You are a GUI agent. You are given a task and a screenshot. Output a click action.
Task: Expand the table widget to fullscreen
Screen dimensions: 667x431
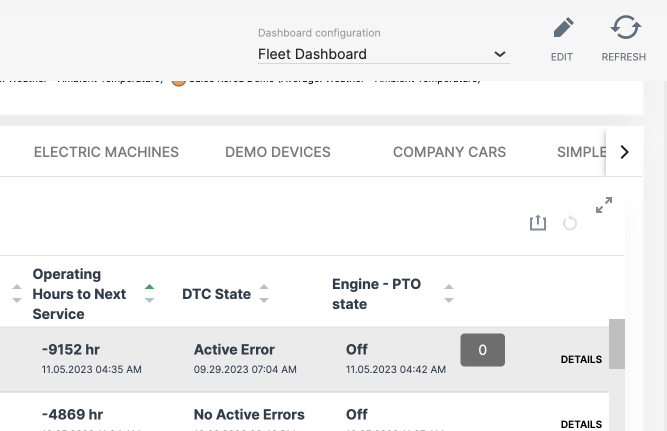(x=604, y=205)
